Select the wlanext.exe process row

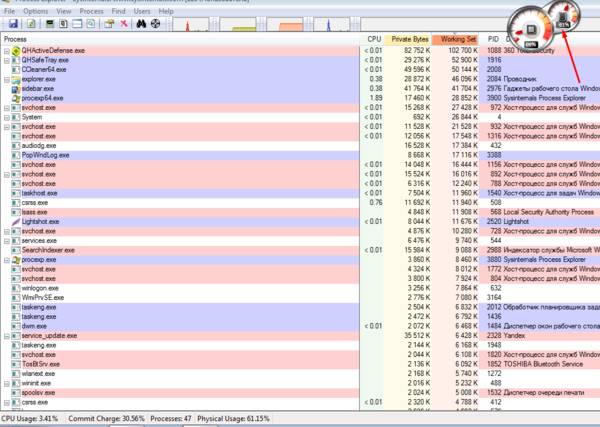(x=300, y=374)
